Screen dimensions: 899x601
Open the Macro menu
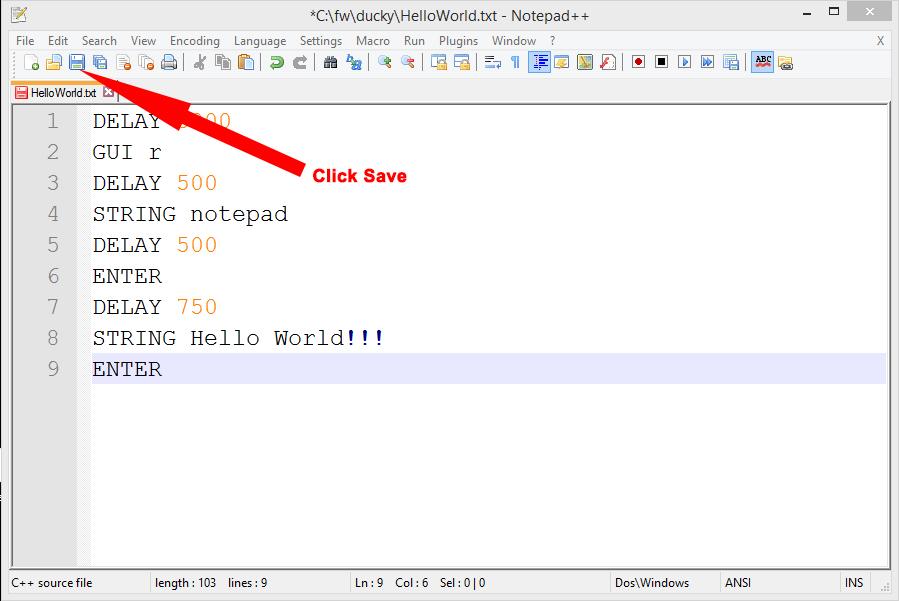pos(373,41)
